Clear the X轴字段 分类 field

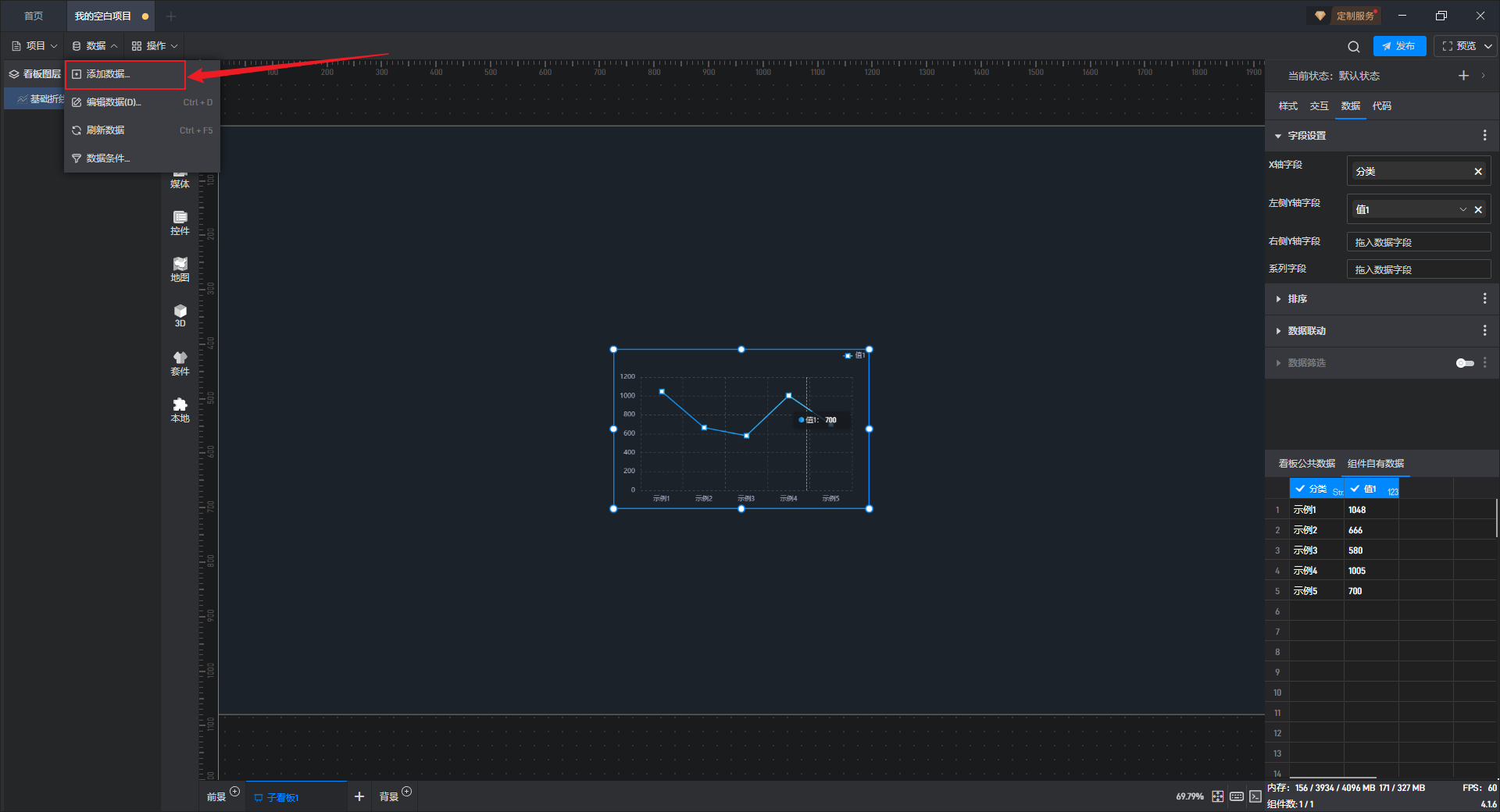pyautogui.click(x=1478, y=172)
